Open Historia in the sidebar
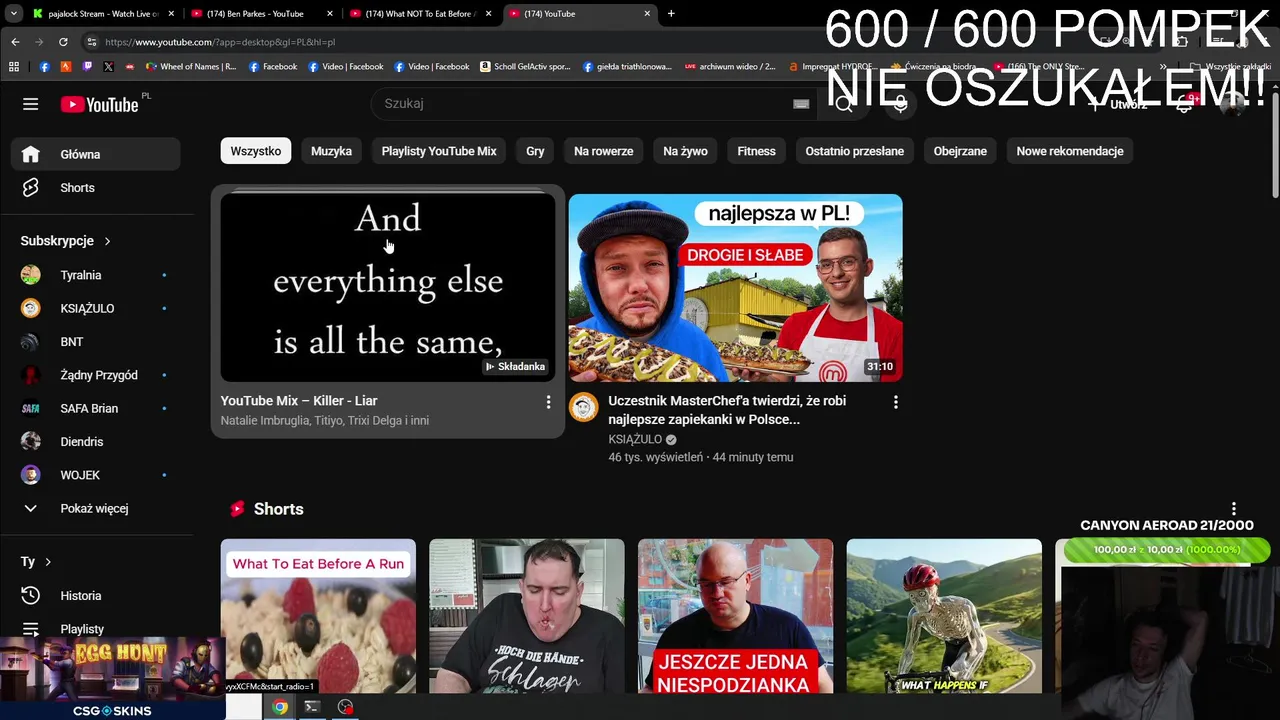Viewport: 1280px width, 720px height. coord(96,596)
